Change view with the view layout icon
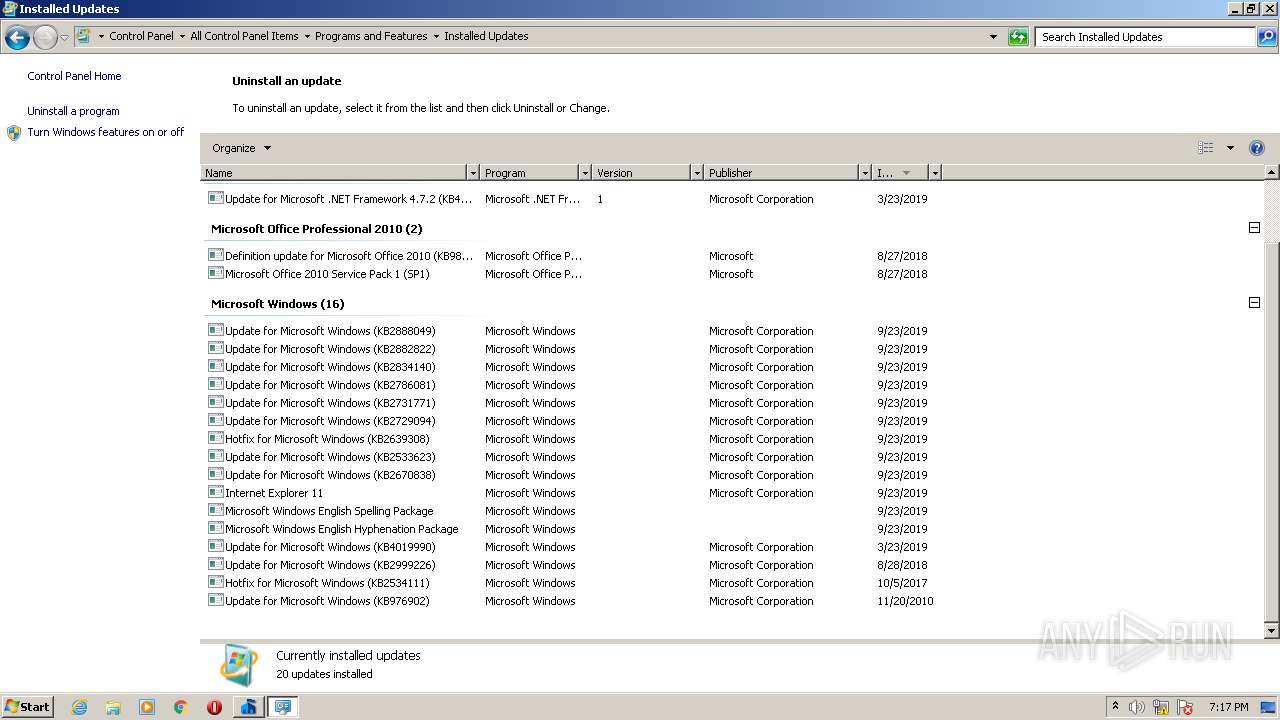Image resolution: width=1280 pixels, height=720 pixels. [x=1206, y=148]
